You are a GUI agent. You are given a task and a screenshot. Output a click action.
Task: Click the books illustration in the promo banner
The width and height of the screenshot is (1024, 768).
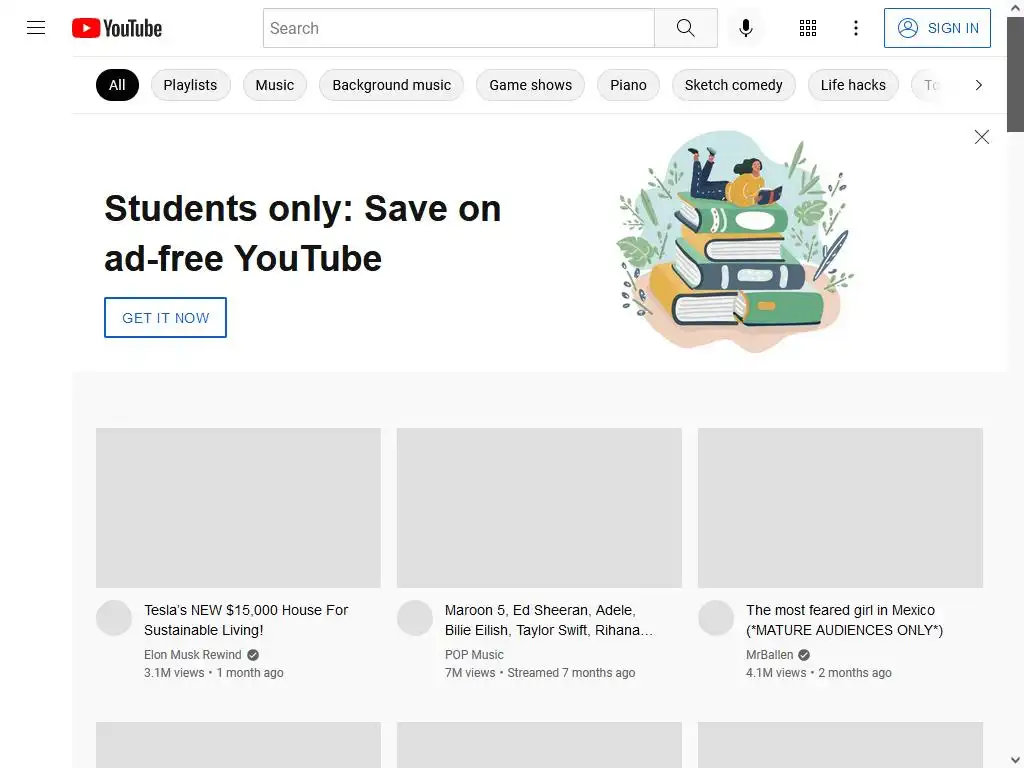735,242
